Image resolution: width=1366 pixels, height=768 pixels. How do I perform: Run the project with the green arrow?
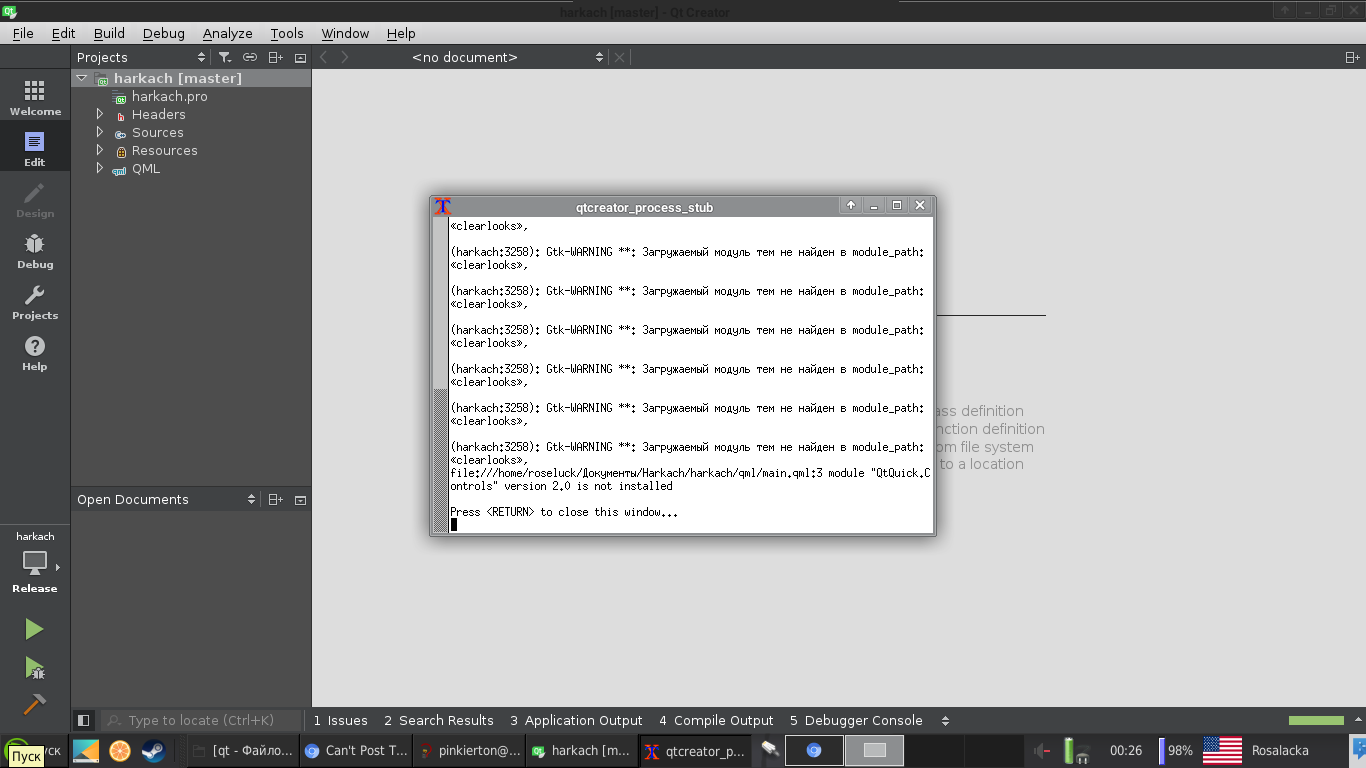click(35, 629)
